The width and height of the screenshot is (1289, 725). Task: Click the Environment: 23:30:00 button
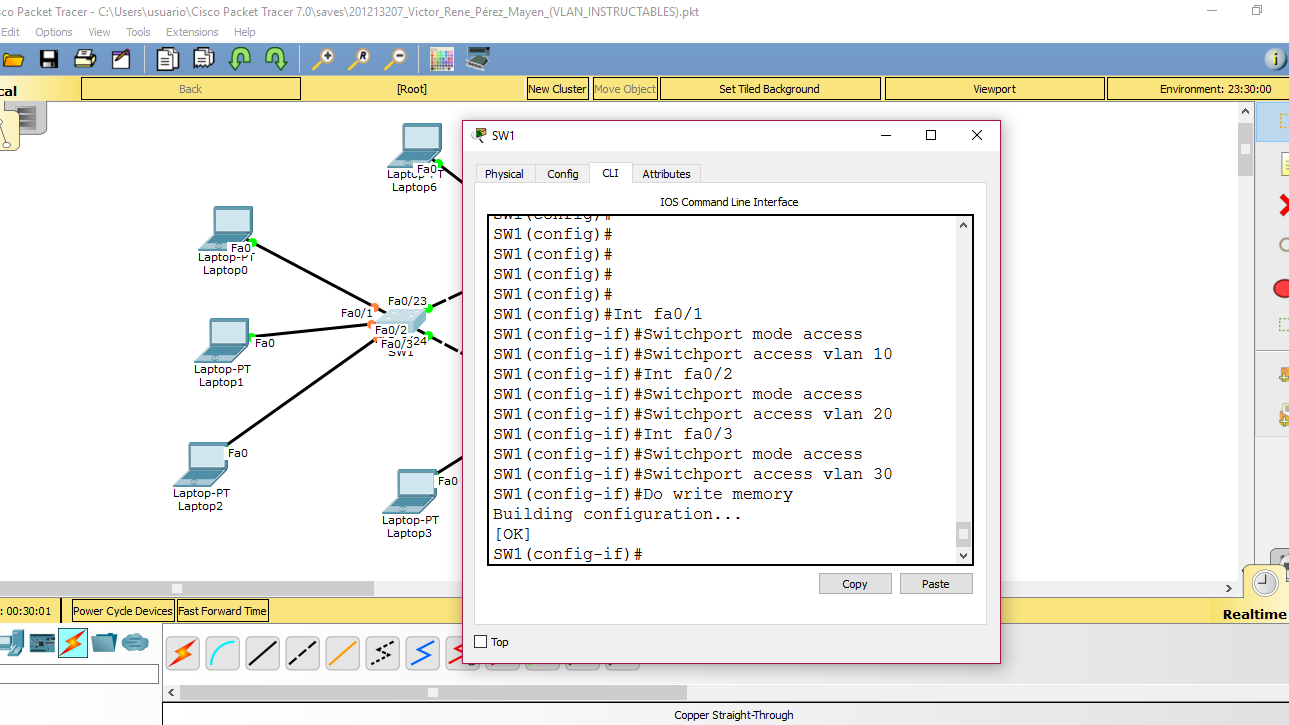coord(1198,89)
